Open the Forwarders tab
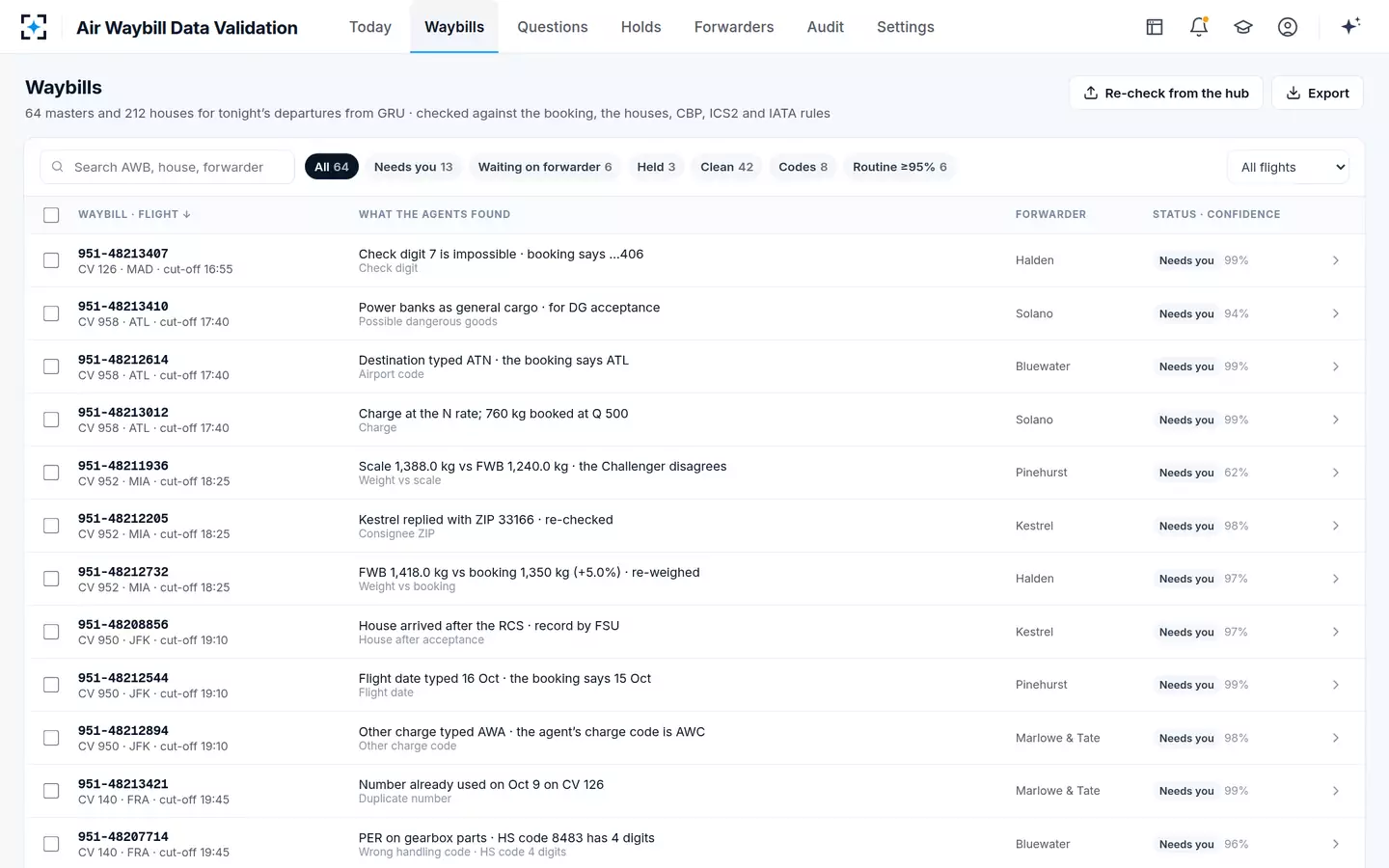 734,27
